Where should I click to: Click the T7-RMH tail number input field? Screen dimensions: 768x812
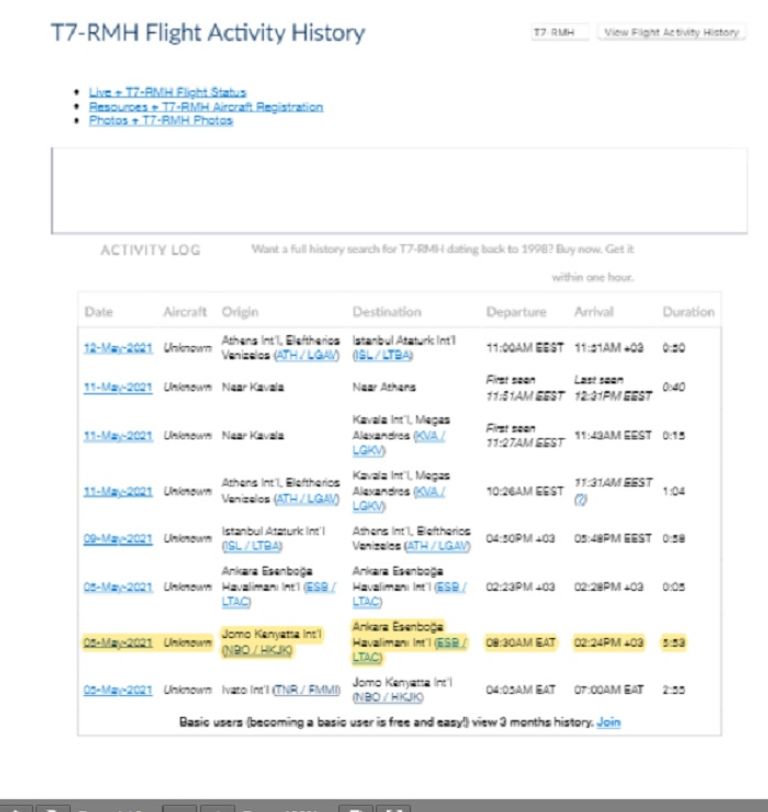pyautogui.click(x=560, y=33)
